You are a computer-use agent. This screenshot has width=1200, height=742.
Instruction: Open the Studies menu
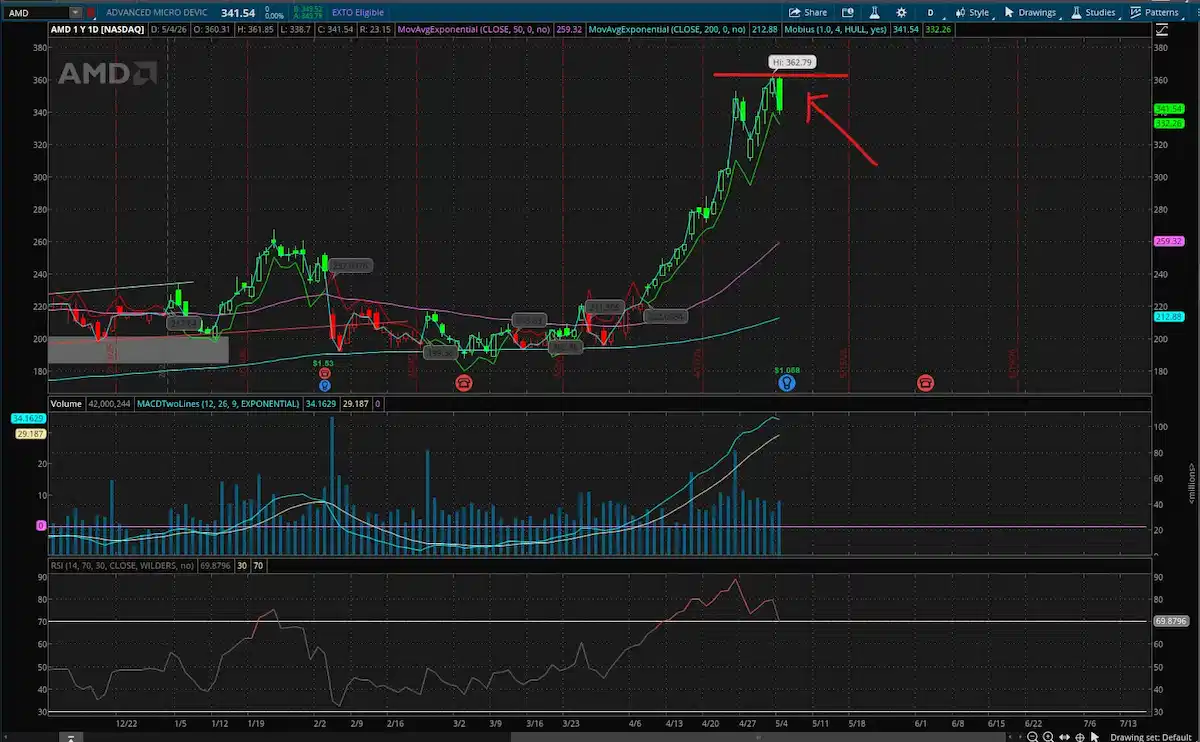point(1093,12)
